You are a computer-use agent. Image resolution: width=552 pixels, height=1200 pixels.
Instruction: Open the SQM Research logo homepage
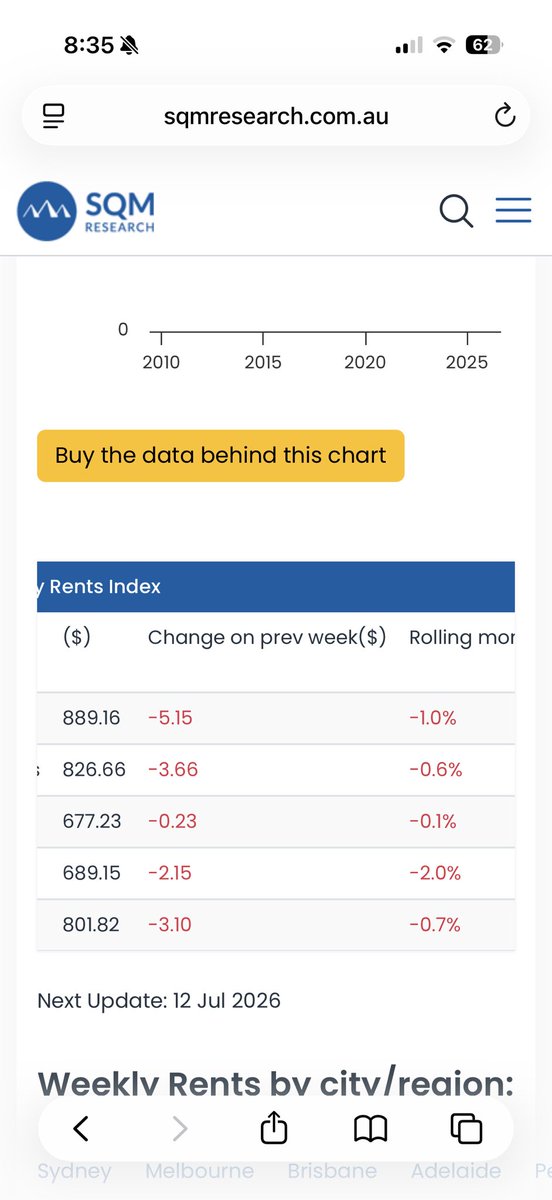(87, 211)
